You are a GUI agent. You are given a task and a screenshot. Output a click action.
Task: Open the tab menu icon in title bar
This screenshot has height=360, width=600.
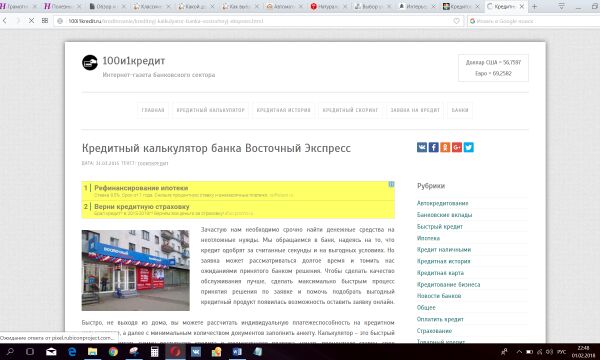(561, 7)
